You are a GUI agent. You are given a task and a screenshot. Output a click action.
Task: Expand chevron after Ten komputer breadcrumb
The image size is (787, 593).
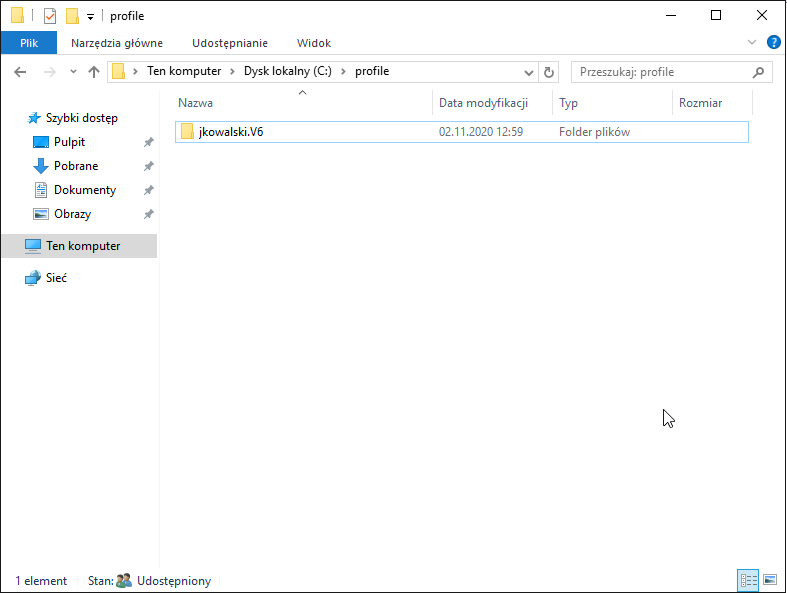tap(232, 72)
